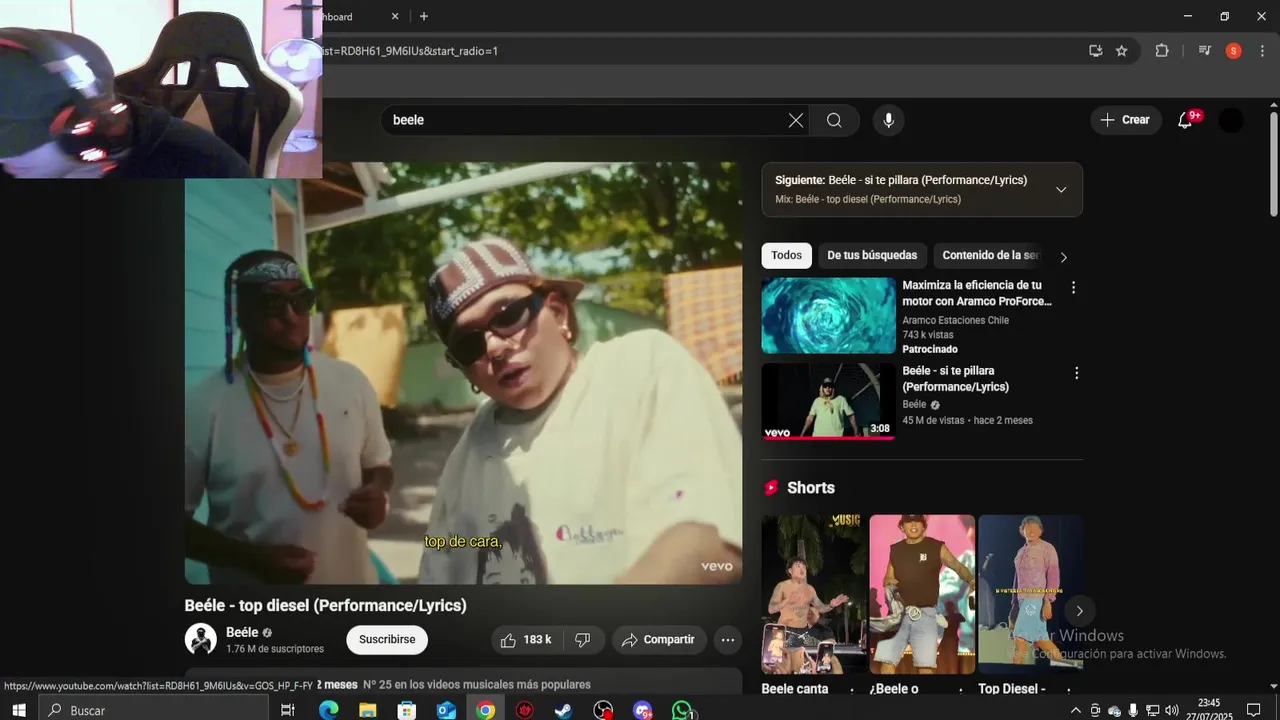Clear the search box with the X icon
1280x720 pixels.
click(x=796, y=120)
